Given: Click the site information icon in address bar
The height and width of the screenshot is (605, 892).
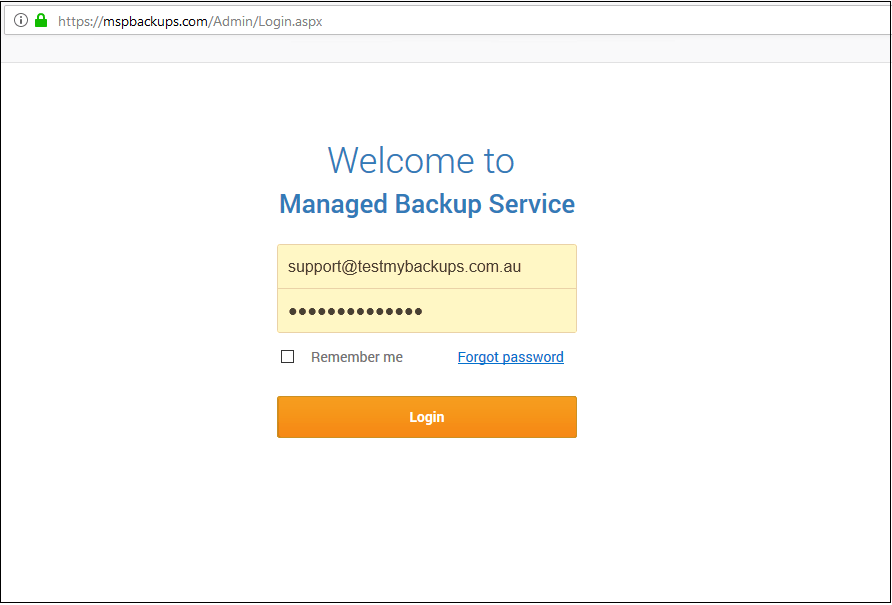Looking at the screenshot, I should pos(20,21).
